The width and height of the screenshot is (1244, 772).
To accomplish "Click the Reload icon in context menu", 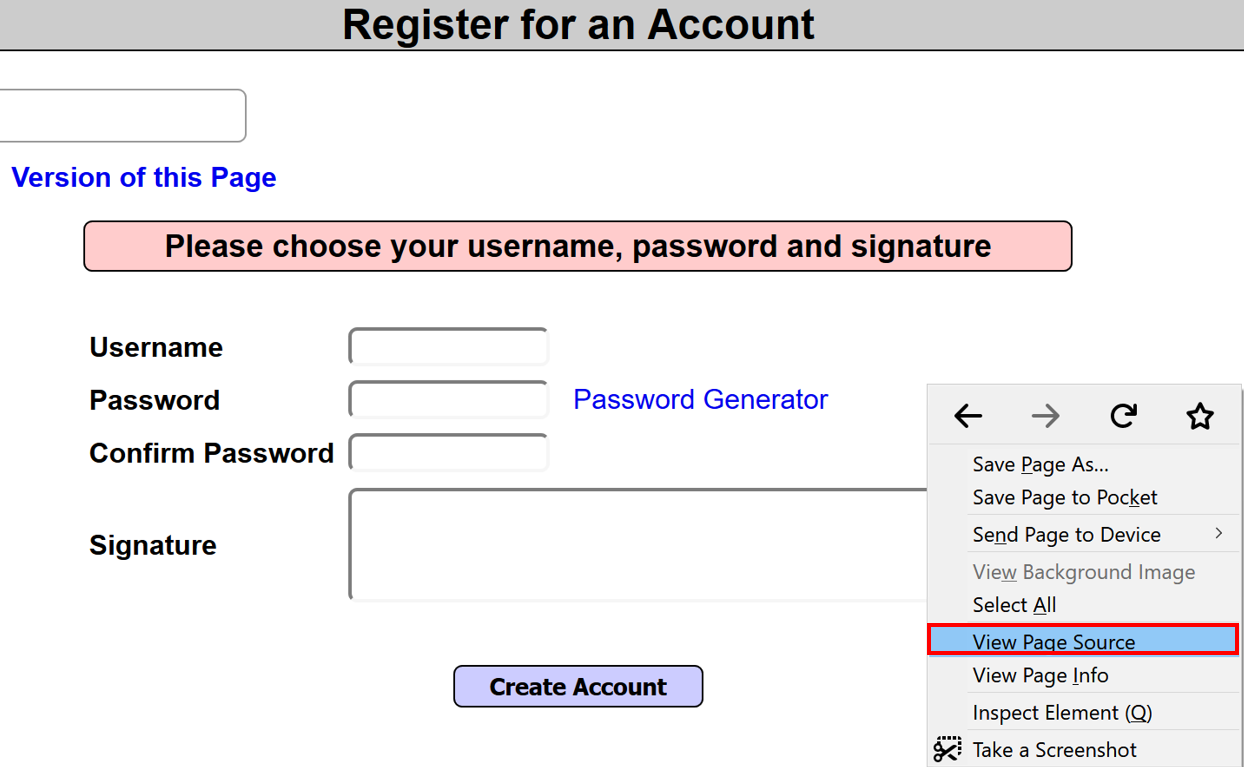I will point(1123,416).
